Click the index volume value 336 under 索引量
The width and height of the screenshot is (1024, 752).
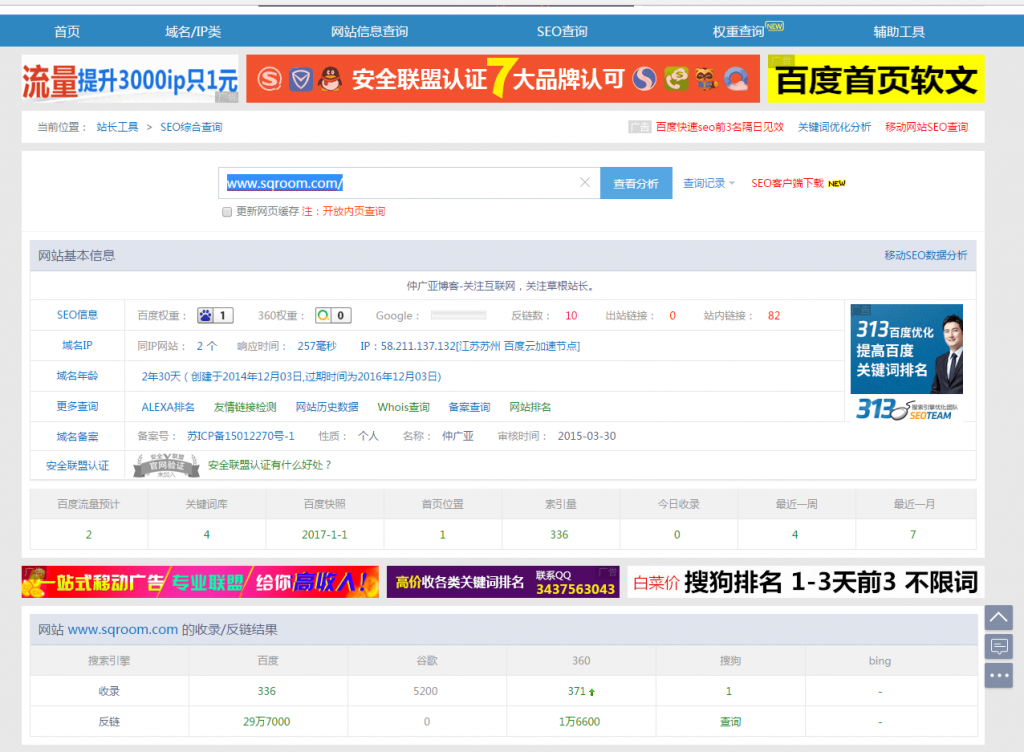tap(559, 535)
